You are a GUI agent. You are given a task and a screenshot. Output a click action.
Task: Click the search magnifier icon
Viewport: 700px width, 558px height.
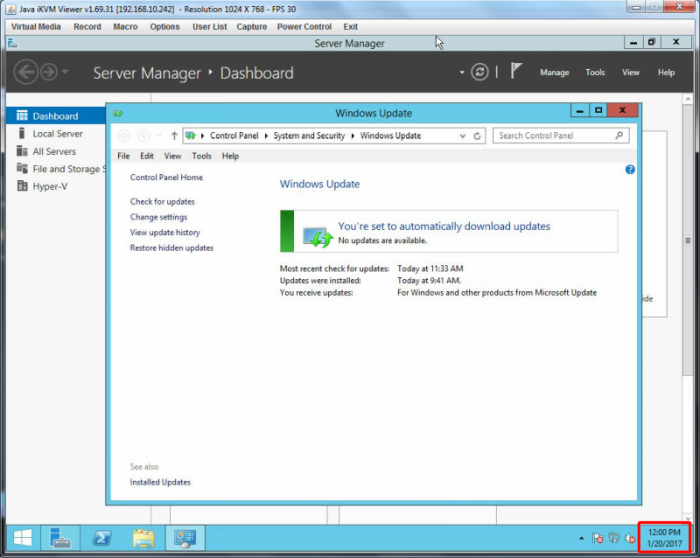point(619,135)
